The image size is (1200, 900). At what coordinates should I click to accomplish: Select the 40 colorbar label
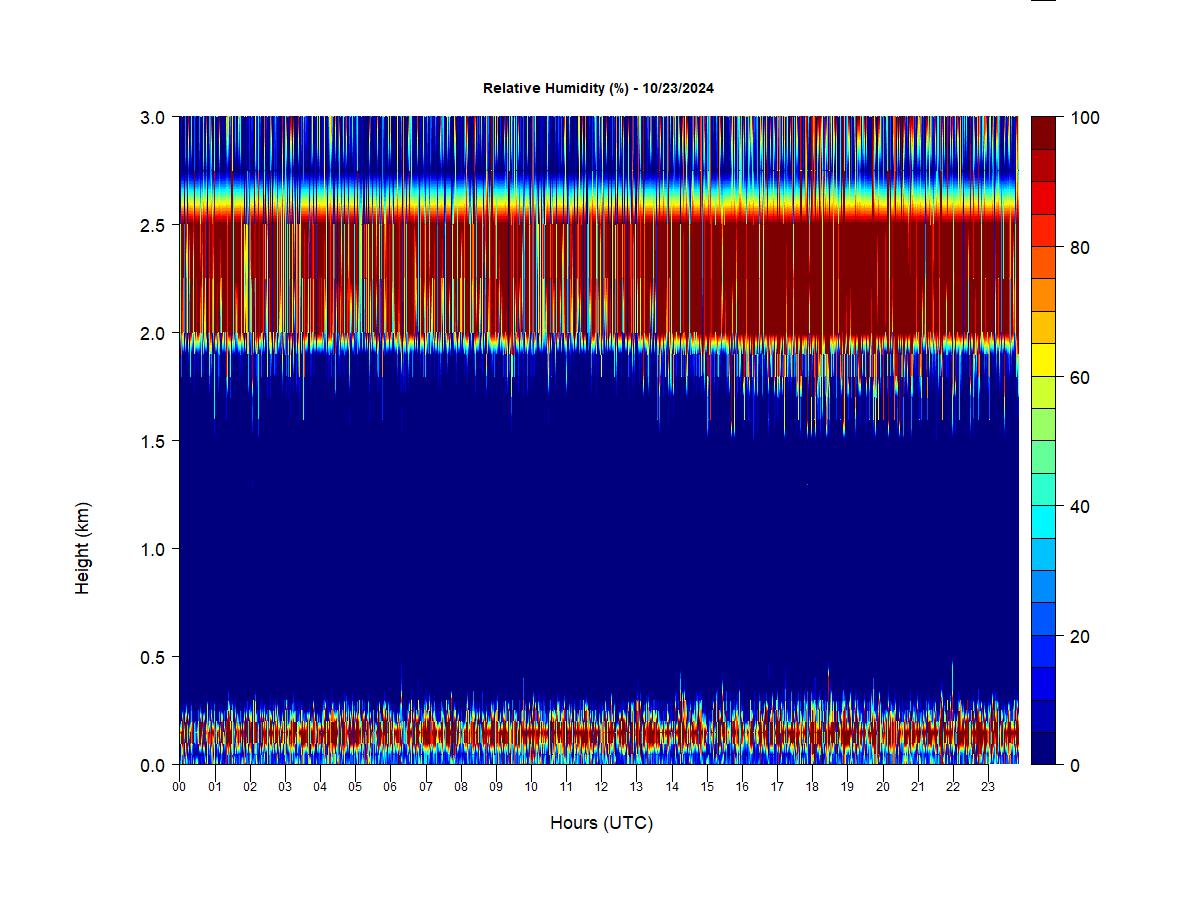click(x=1079, y=507)
